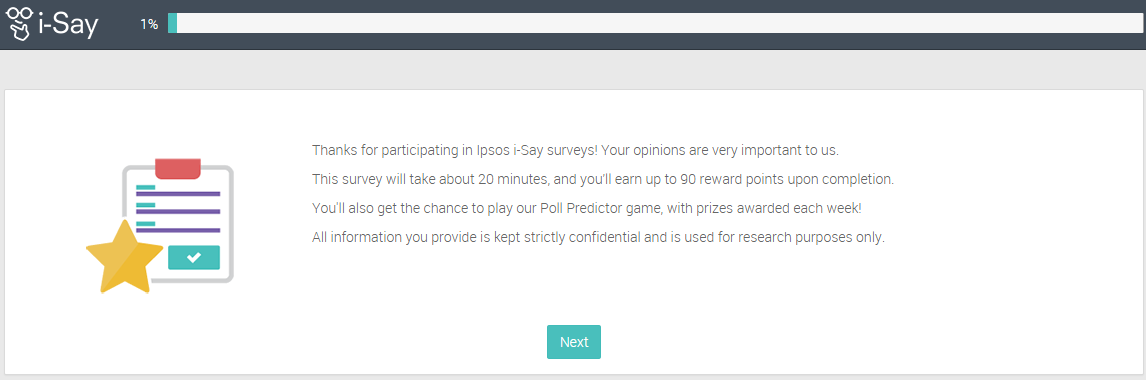This screenshot has width=1146, height=380.
Task: Click the bottom short teal line on the clipboard
Action: click(x=146, y=223)
